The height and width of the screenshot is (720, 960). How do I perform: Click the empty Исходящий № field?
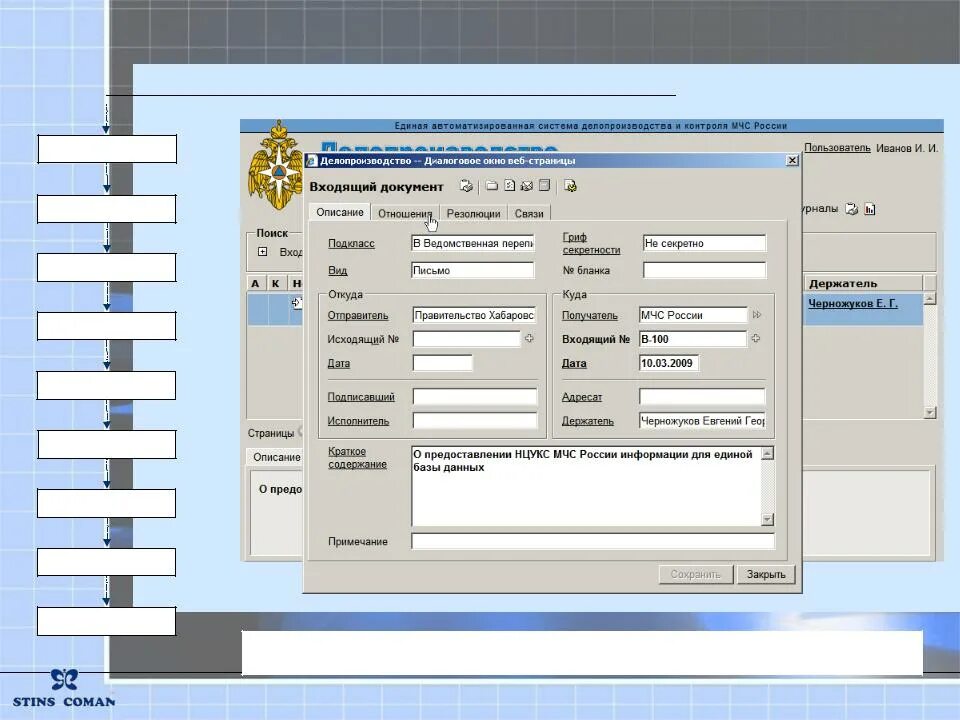coord(467,339)
